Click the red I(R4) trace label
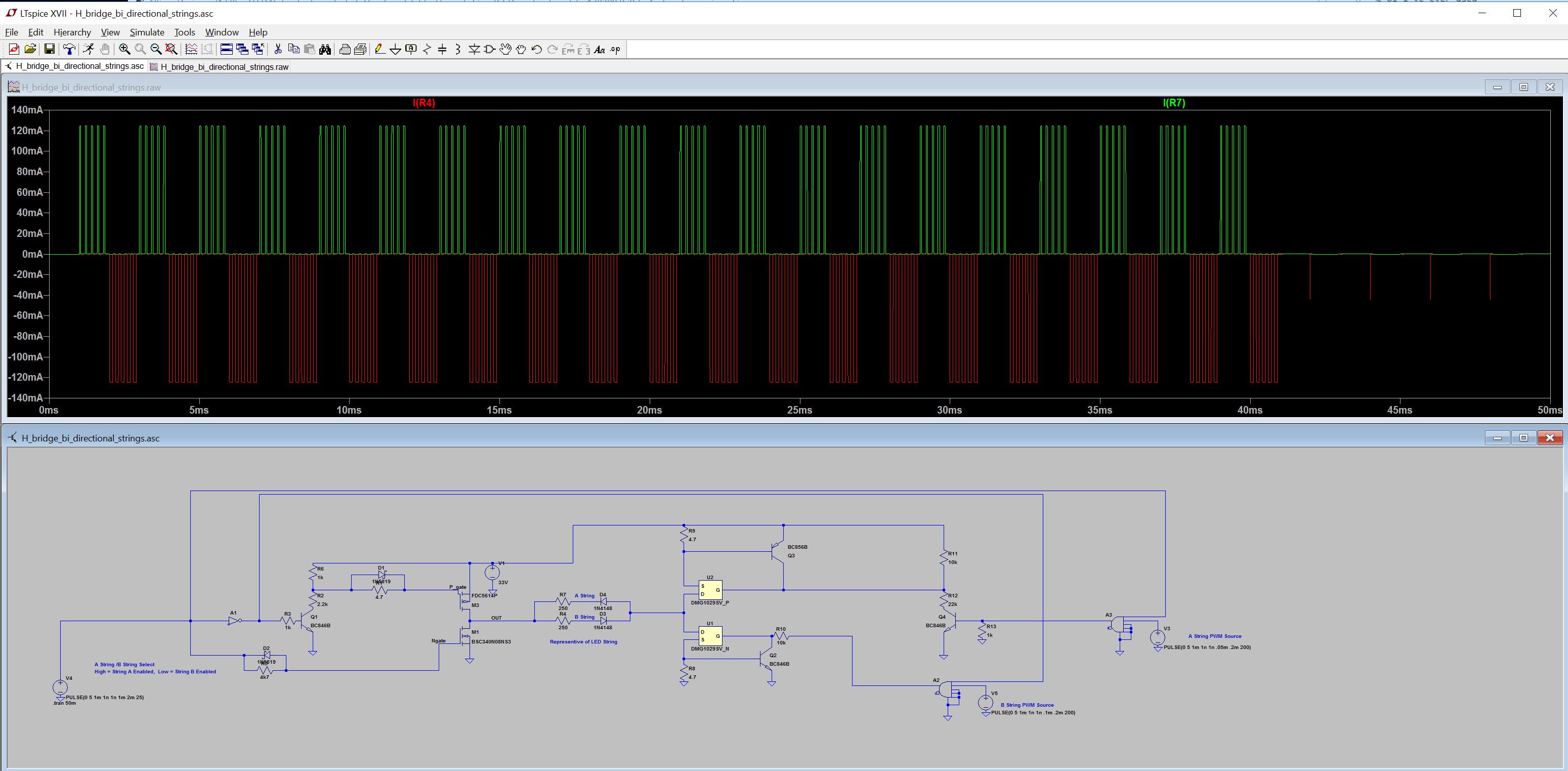The image size is (1568, 771). (423, 103)
